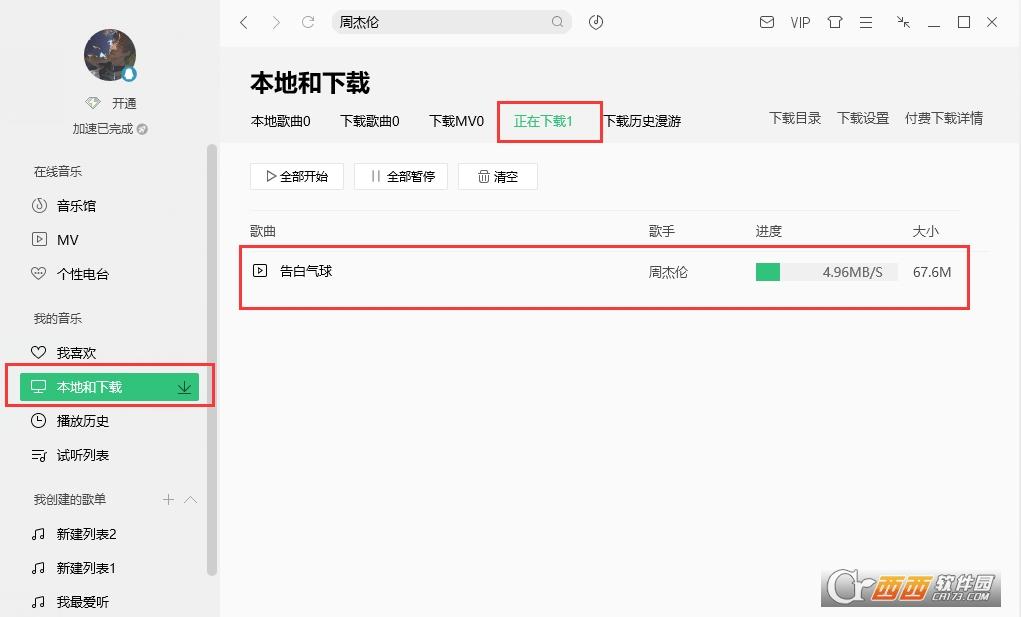1021x617 pixels.
Task: Open 播放历史 in sidebar
Action: (x=83, y=421)
